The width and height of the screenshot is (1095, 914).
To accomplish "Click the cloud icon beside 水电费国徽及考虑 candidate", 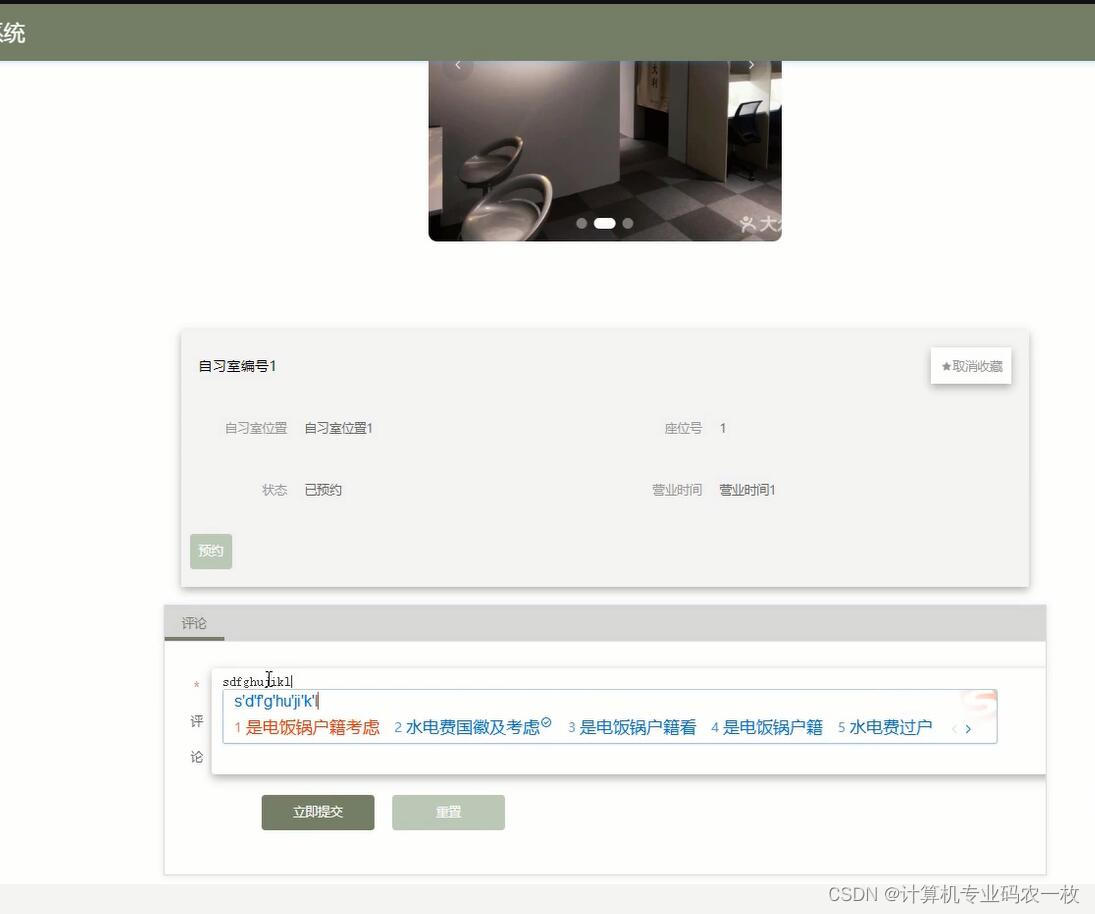I will tap(545, 722).
